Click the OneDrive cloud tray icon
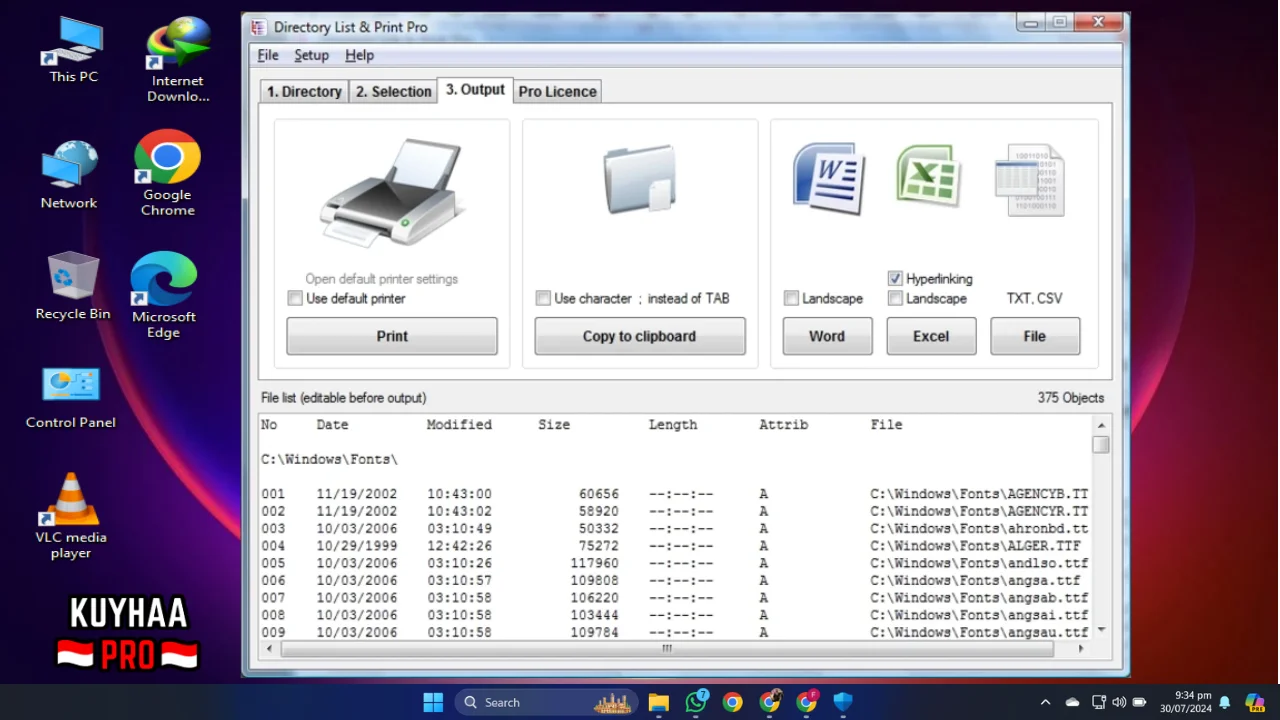This screenshot has width=1280, height=720. point(1072,702)
